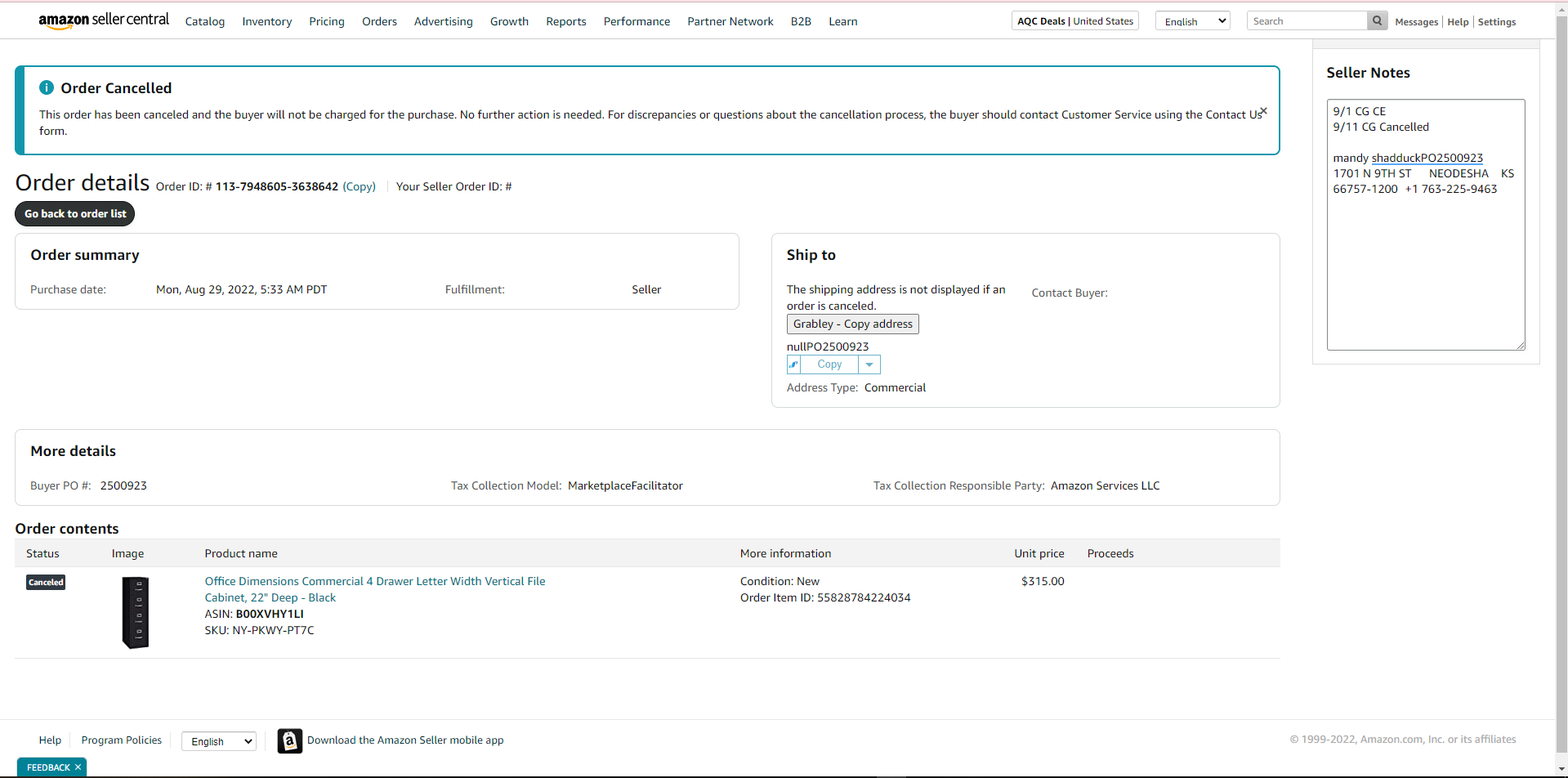Screen dimensions: 1568x778
Task: Click the $315.00 unit price
Action: (1043, 581)
